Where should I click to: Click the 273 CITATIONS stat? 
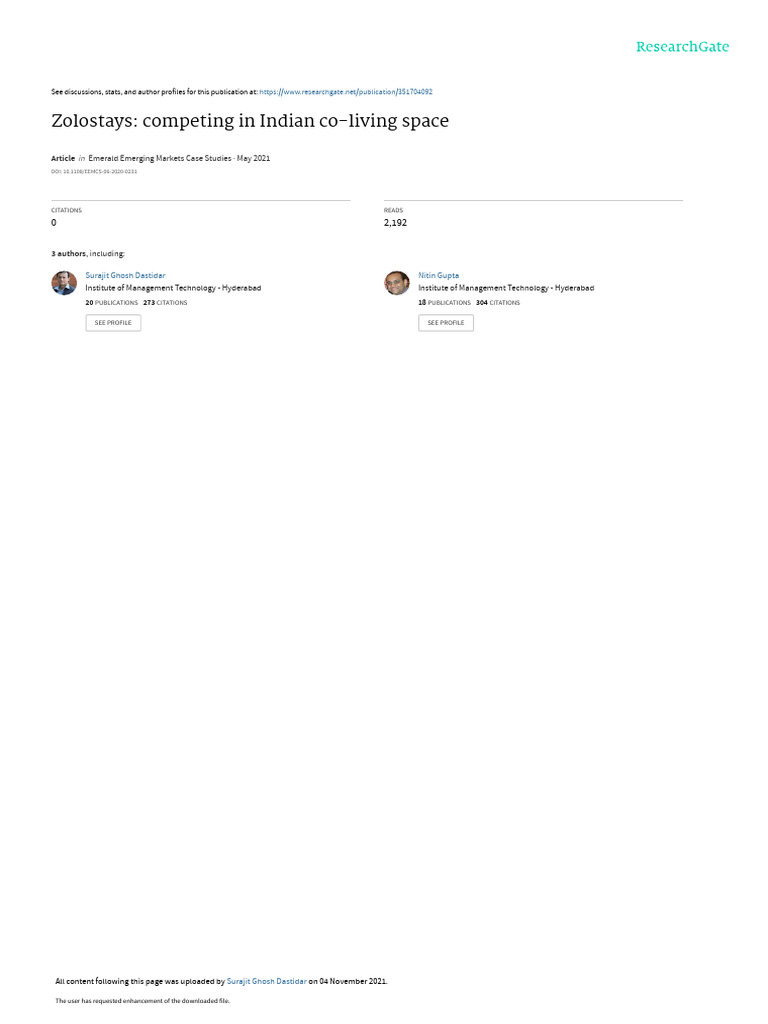coord(165,303)
